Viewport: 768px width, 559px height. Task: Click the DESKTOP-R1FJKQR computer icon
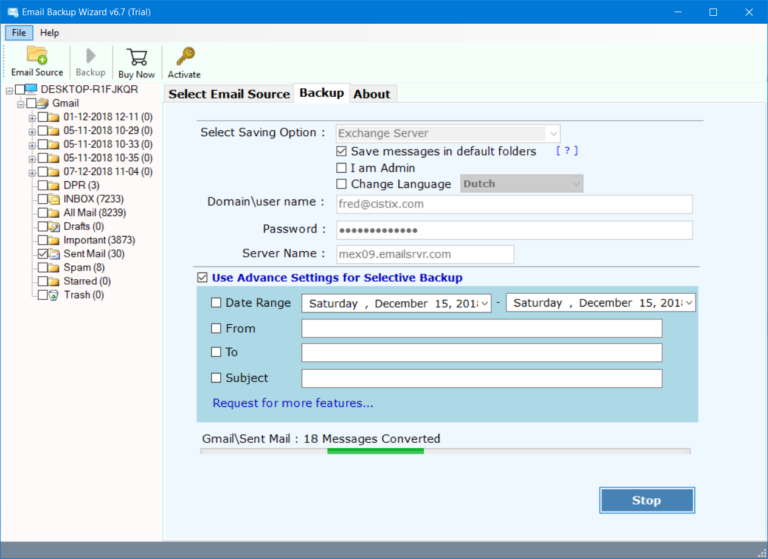[x=32, y=89]
